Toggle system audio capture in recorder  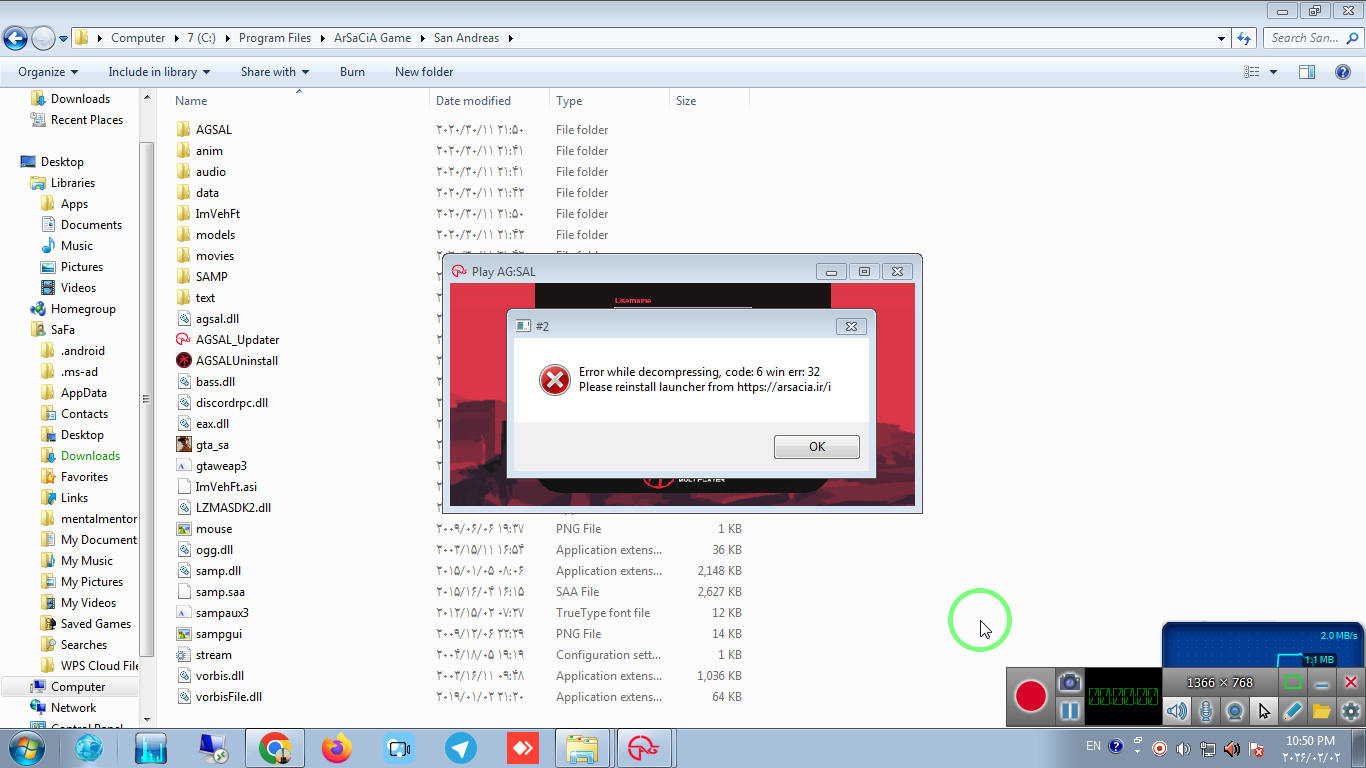[x=1177, y=711]
